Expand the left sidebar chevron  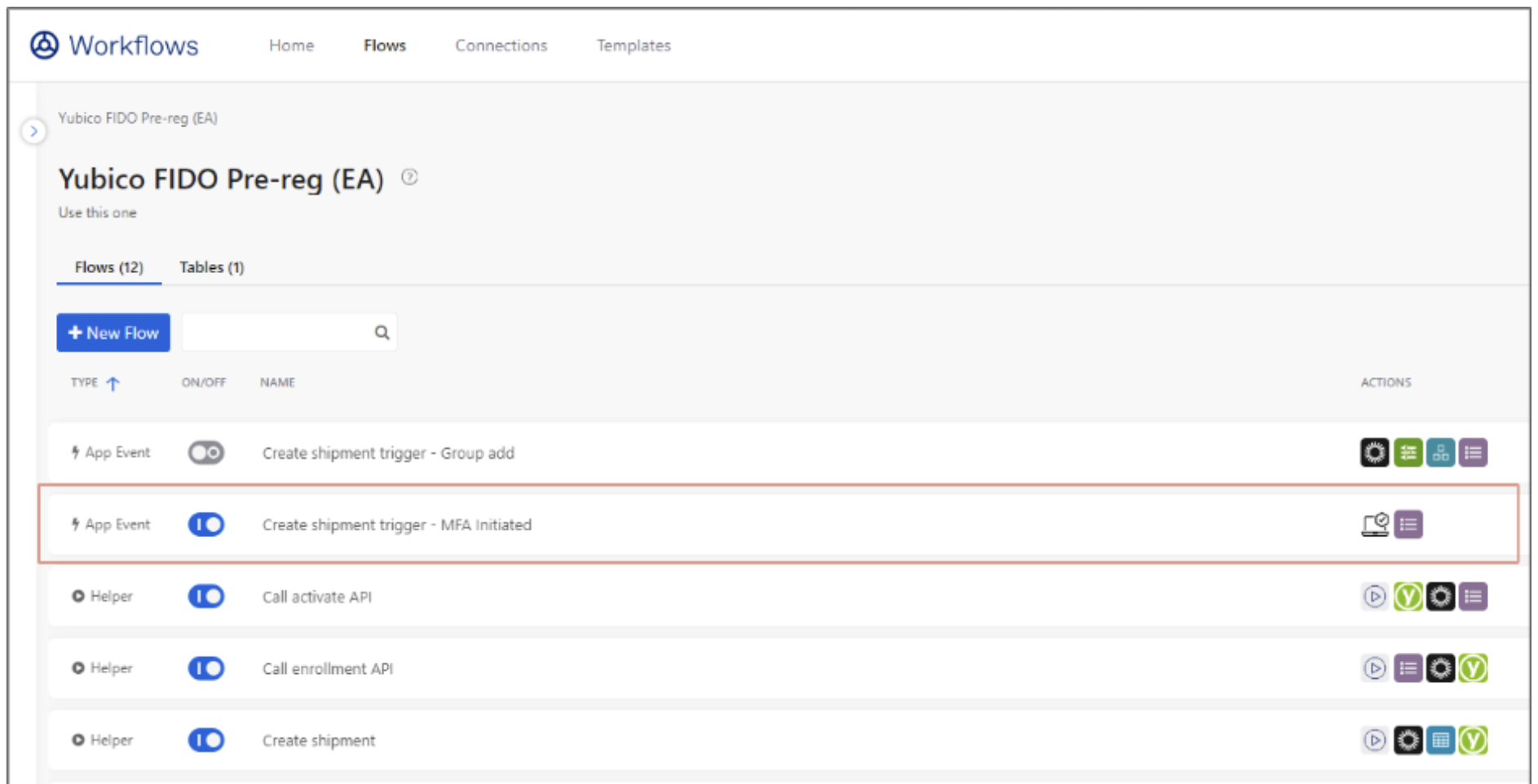(x=33, y=130)
